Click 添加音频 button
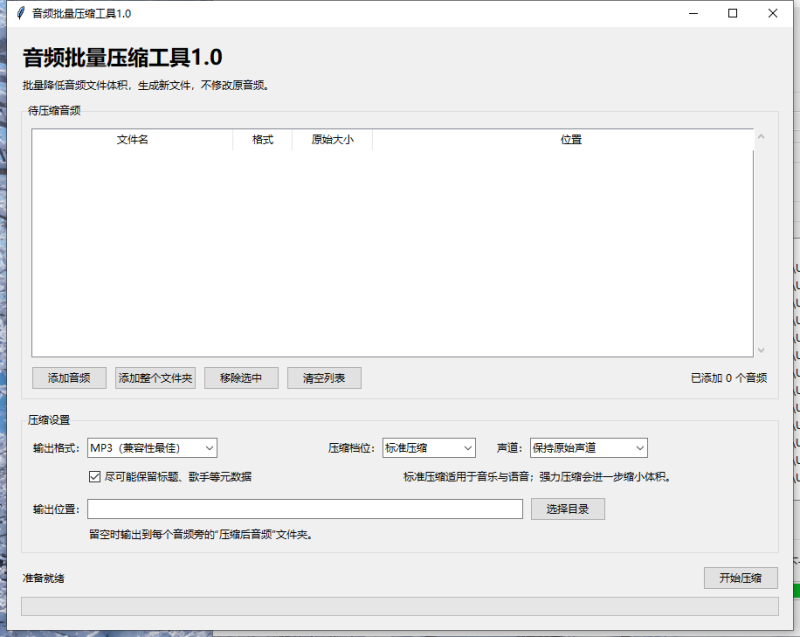Screen dimensions: 800x637 (x=69, y=378)
